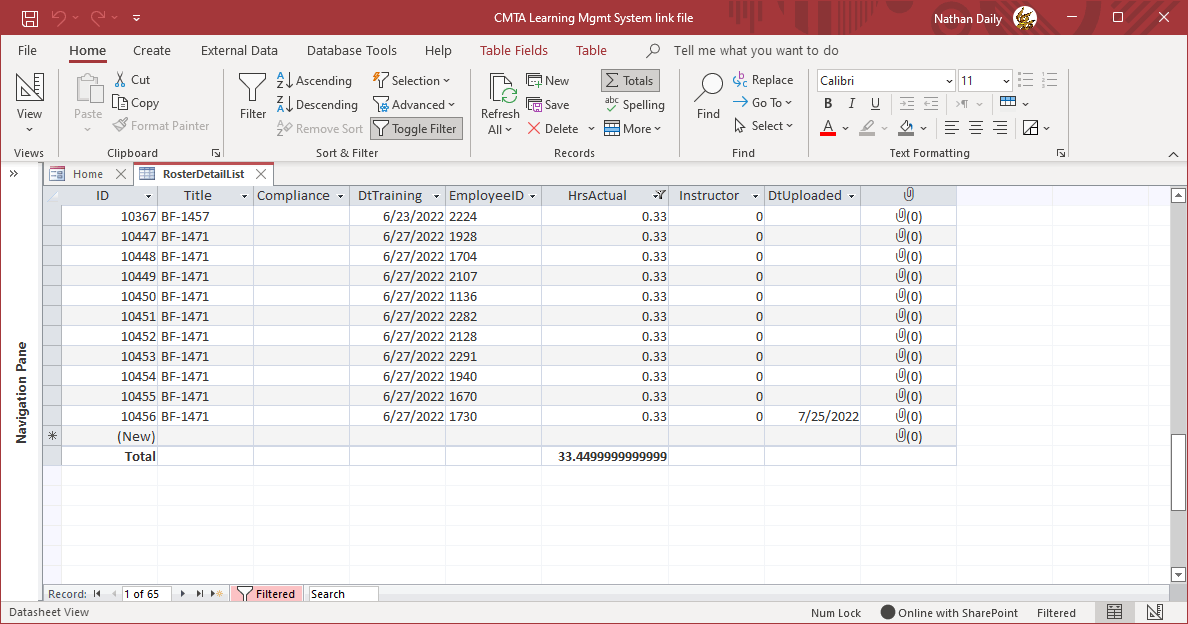This screenshot has width=1188, height=624.
Task: Open the Calibri font name dropdown
Action: 949,81
